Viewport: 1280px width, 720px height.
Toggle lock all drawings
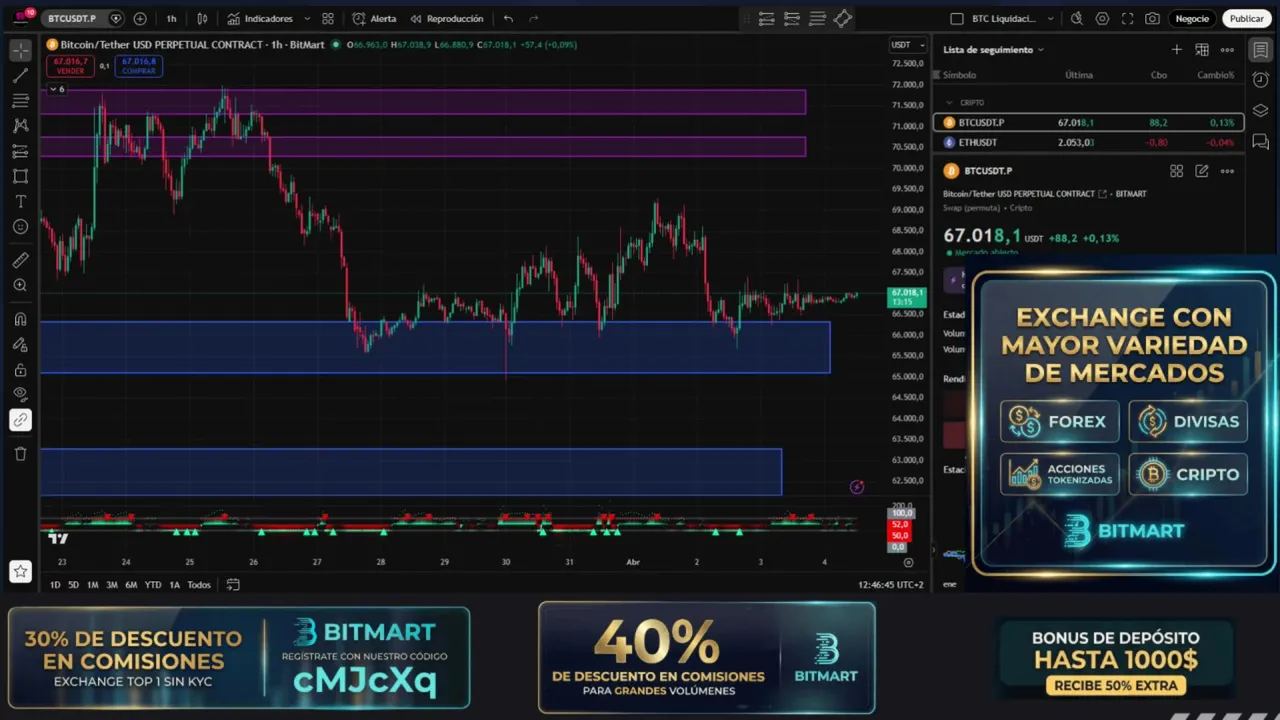pyautogui.click(x=20, y=370)
